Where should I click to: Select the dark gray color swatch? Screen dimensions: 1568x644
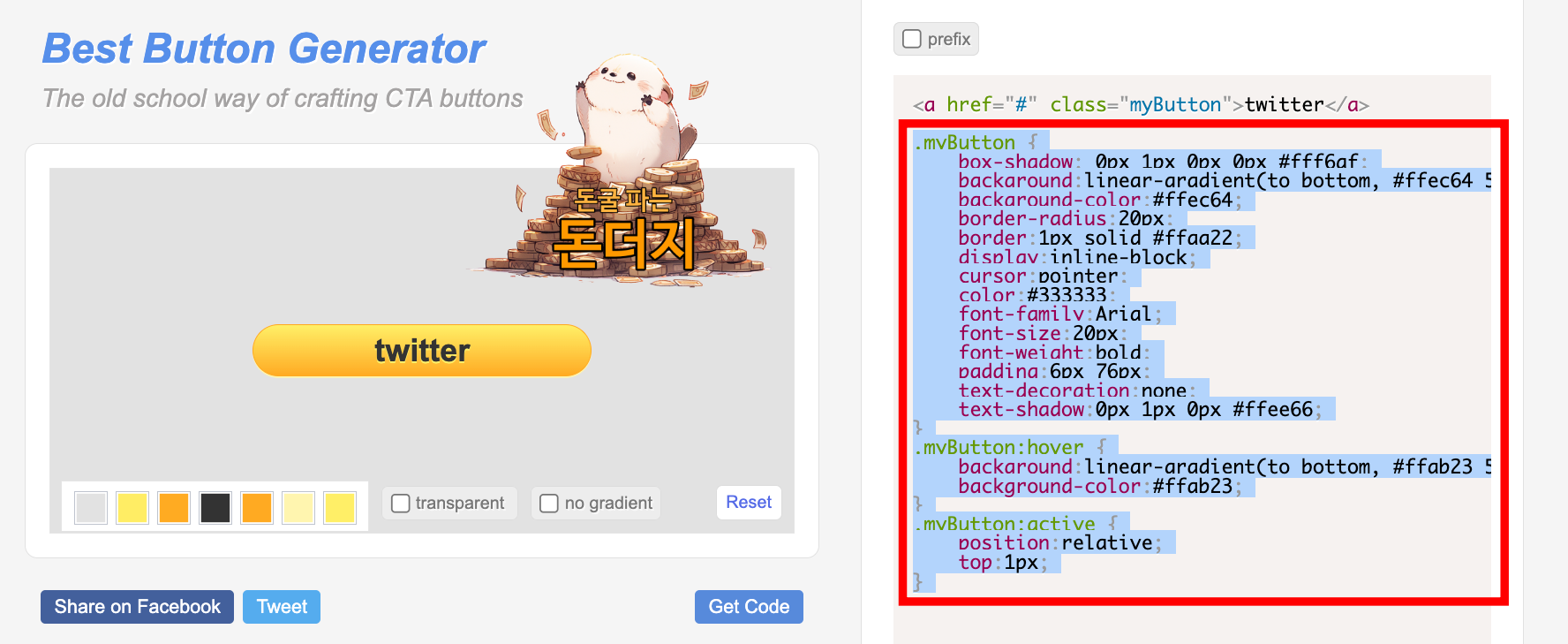click(215, 508)
